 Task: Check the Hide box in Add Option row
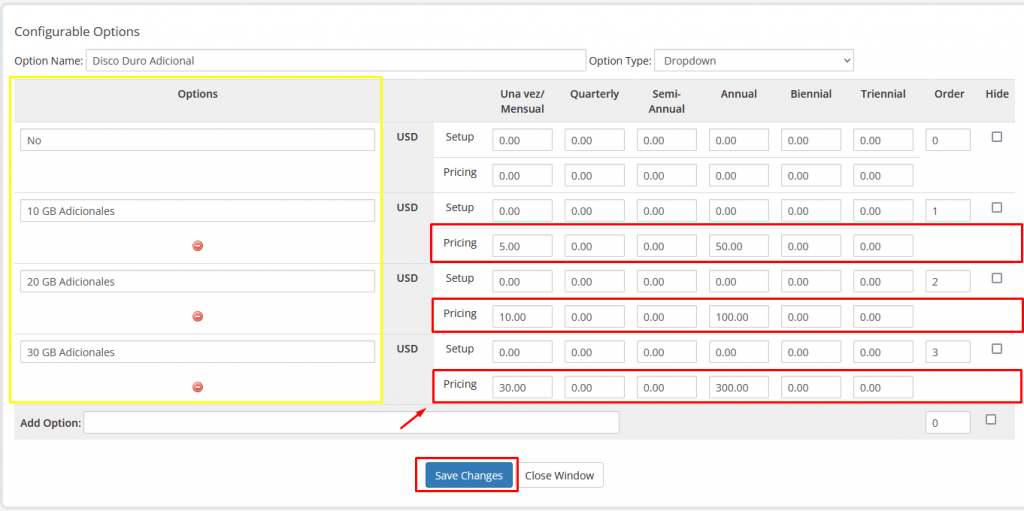[x=991, y=420]
